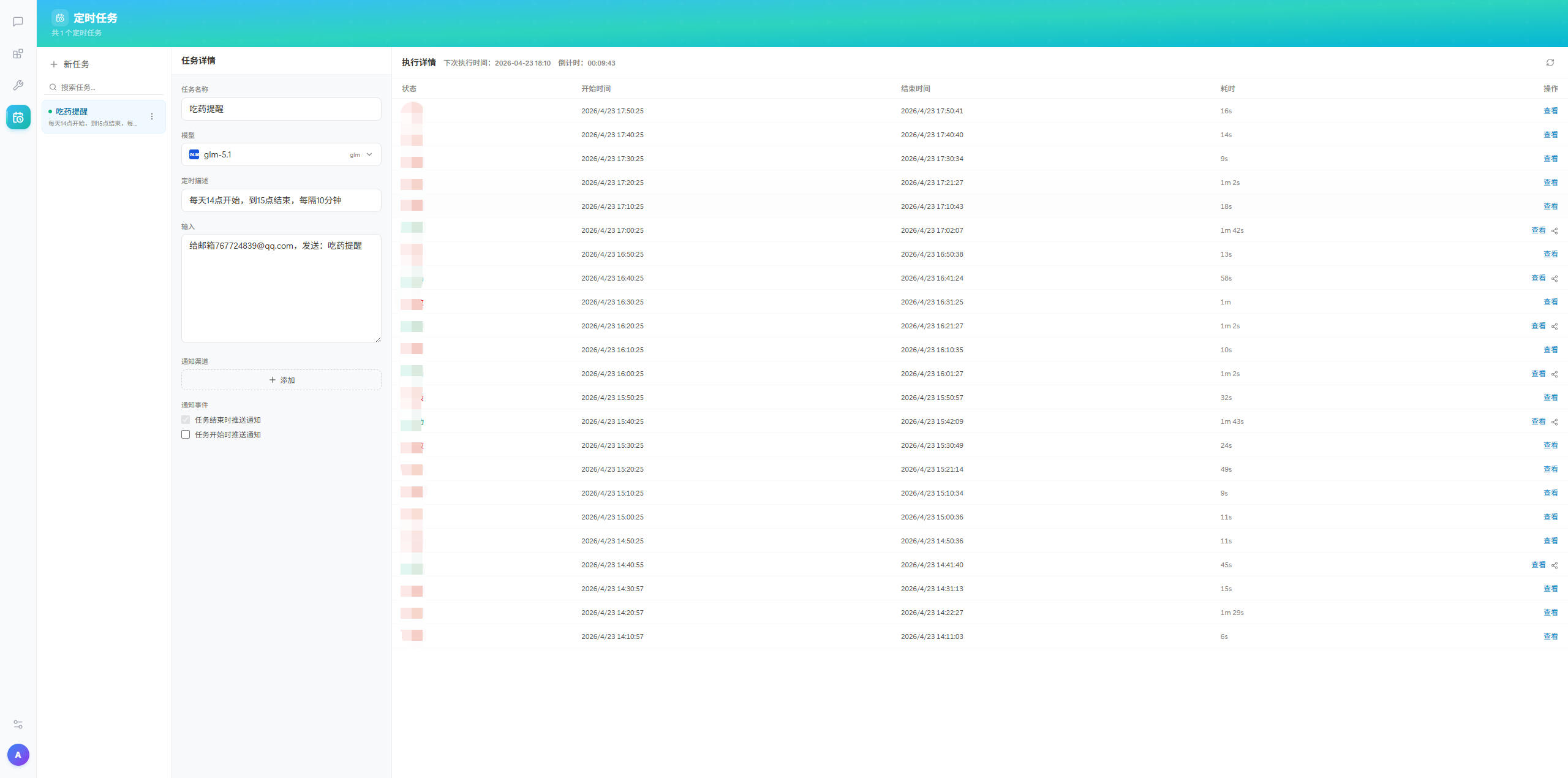
Task: Toggle 任务结束时推送通知 checkbox
Action: [x=186, y=420]
